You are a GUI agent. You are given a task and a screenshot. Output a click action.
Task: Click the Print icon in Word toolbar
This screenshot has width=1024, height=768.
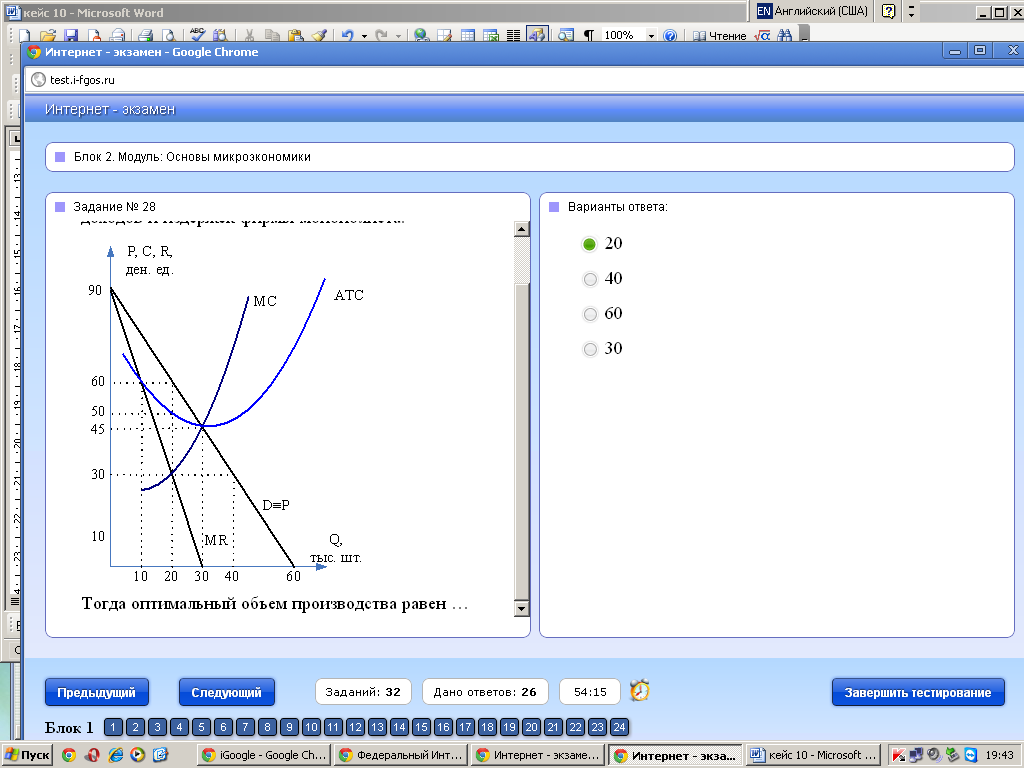coord(144,35)
